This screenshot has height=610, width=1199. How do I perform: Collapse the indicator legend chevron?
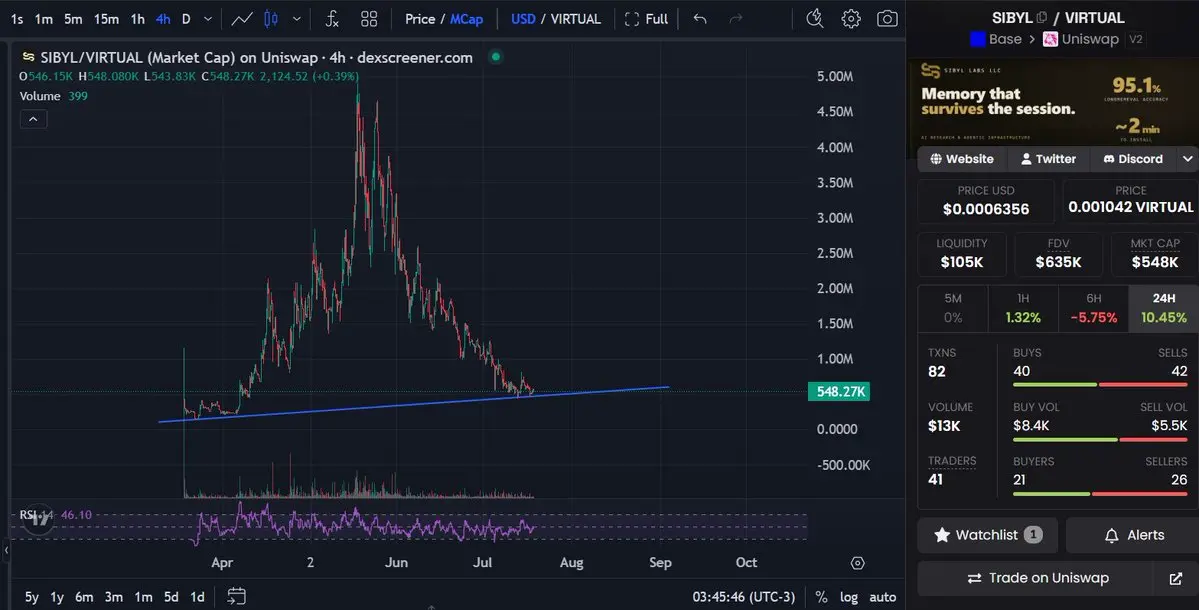34,119
